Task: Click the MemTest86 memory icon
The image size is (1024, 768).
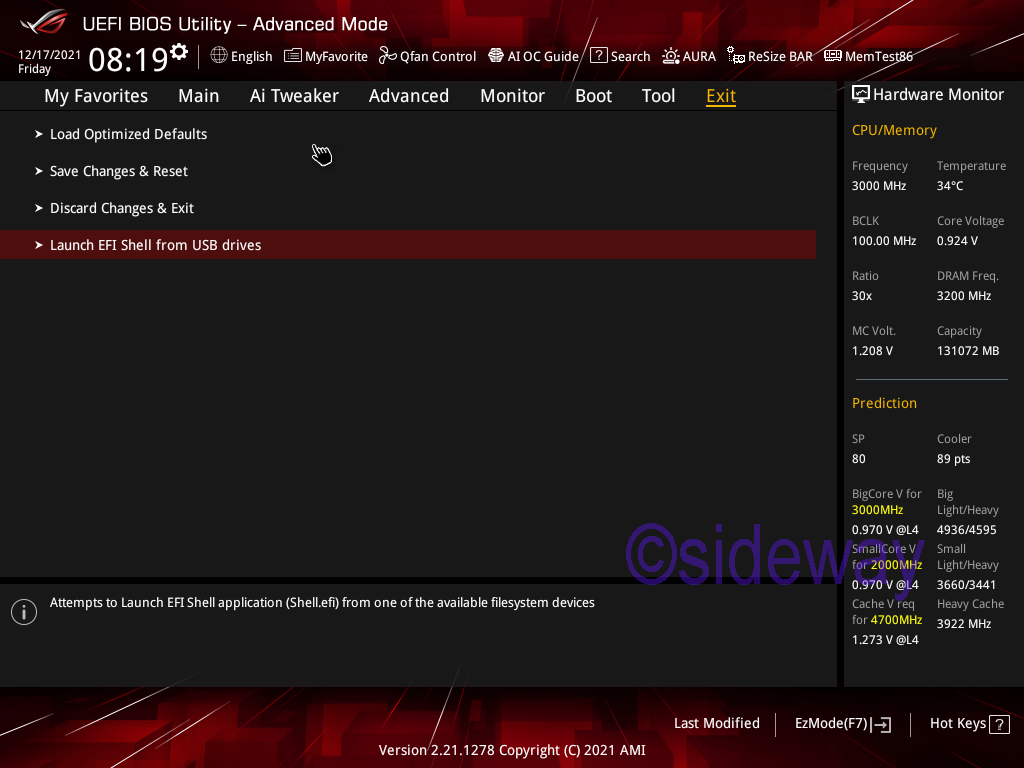Action: [833, 56]
